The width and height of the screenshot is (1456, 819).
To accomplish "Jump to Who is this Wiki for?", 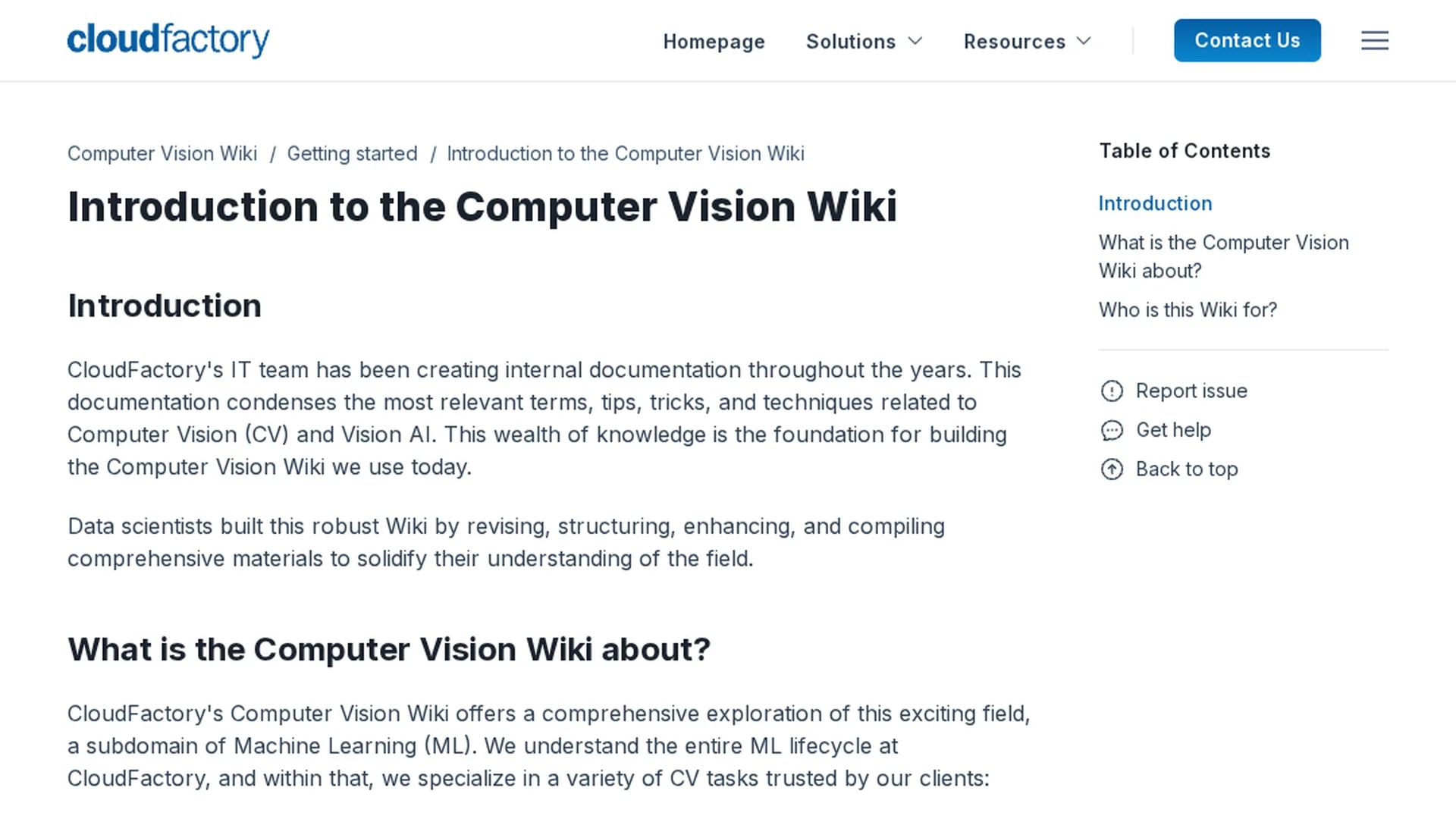I will (x=1188, y=309).
